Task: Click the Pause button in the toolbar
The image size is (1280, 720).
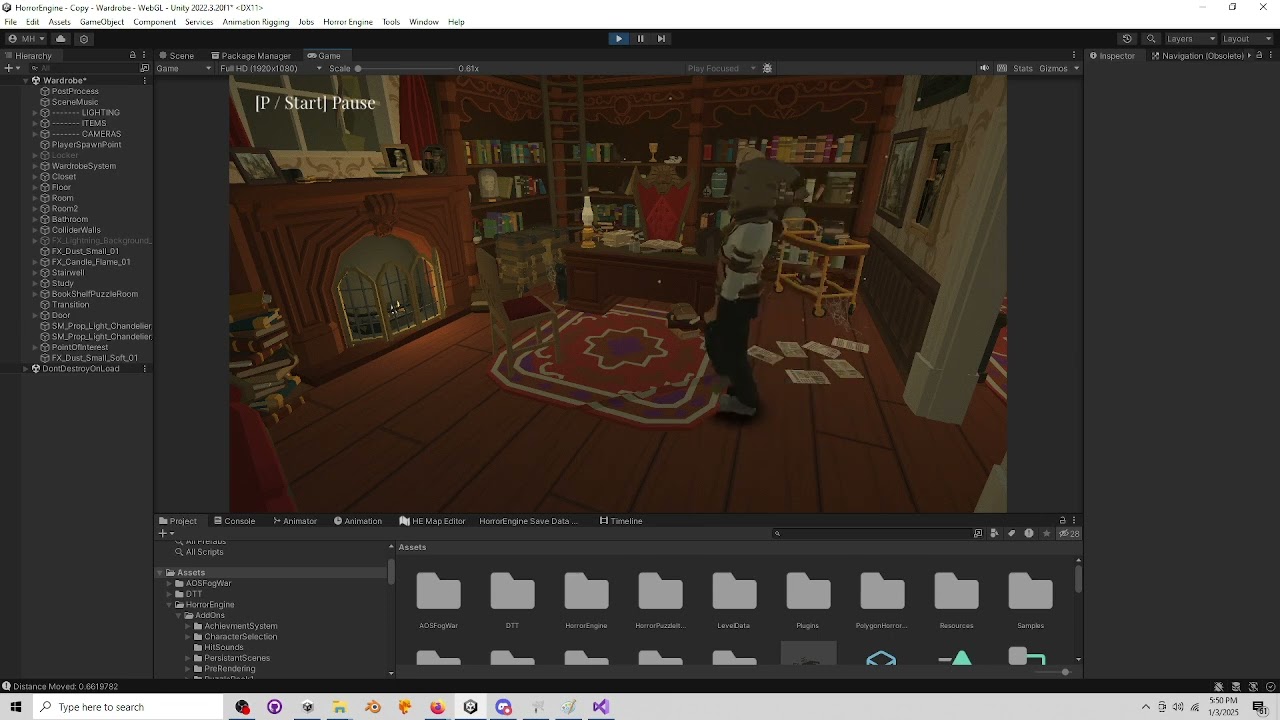Action: pos(640,39)
